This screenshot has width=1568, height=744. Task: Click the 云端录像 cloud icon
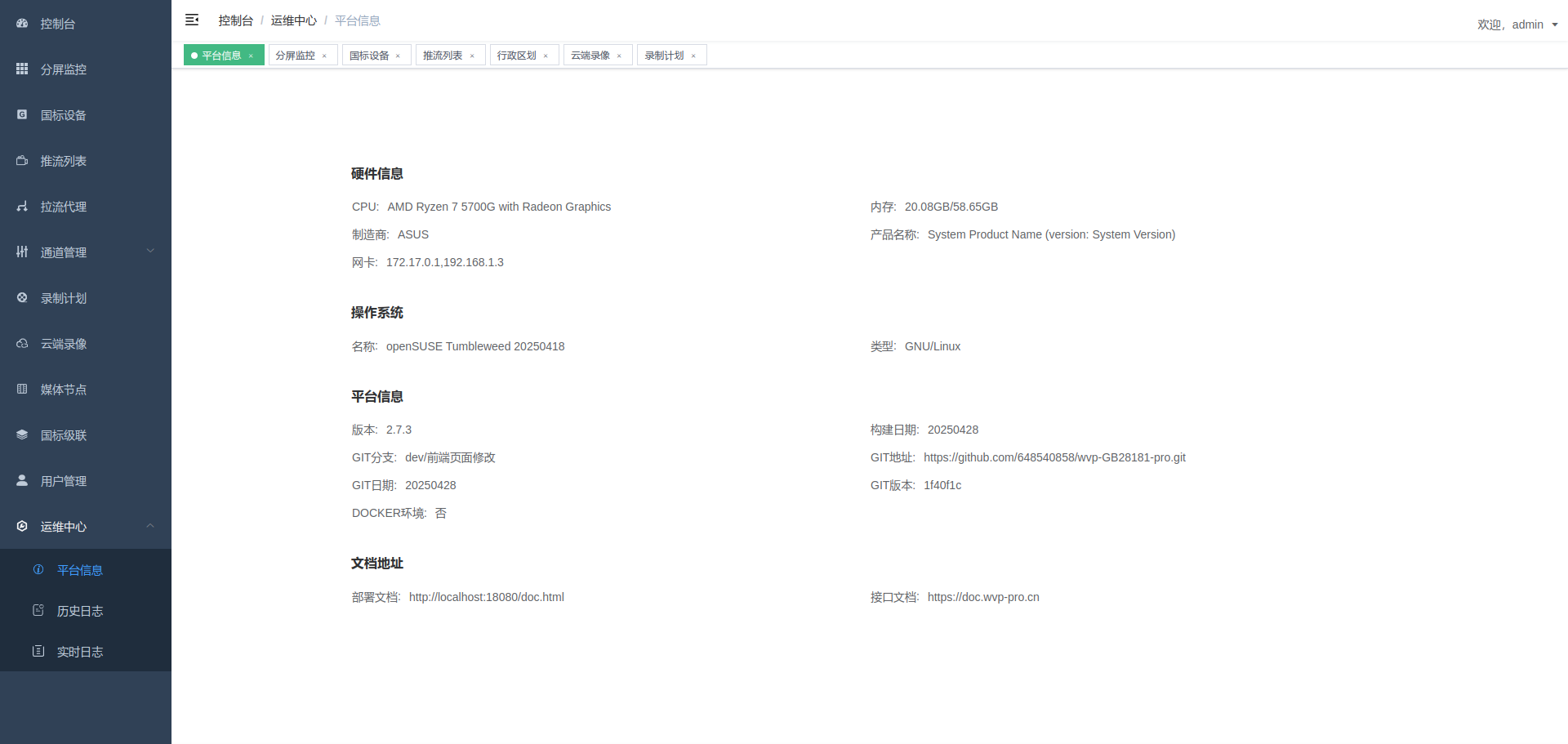coord(22,344)
